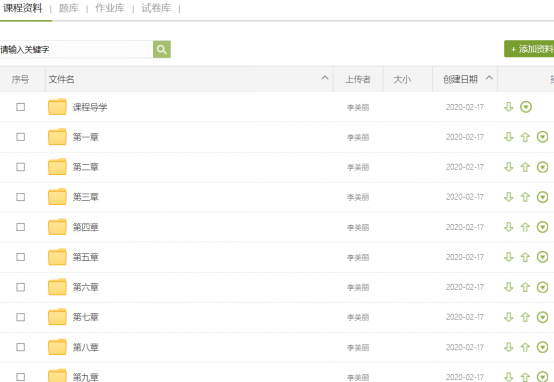Viewport: 554px width, 382px height.
Task: Expand the circled dropdown menu for 第五章
Action: (x=542, y=257)
